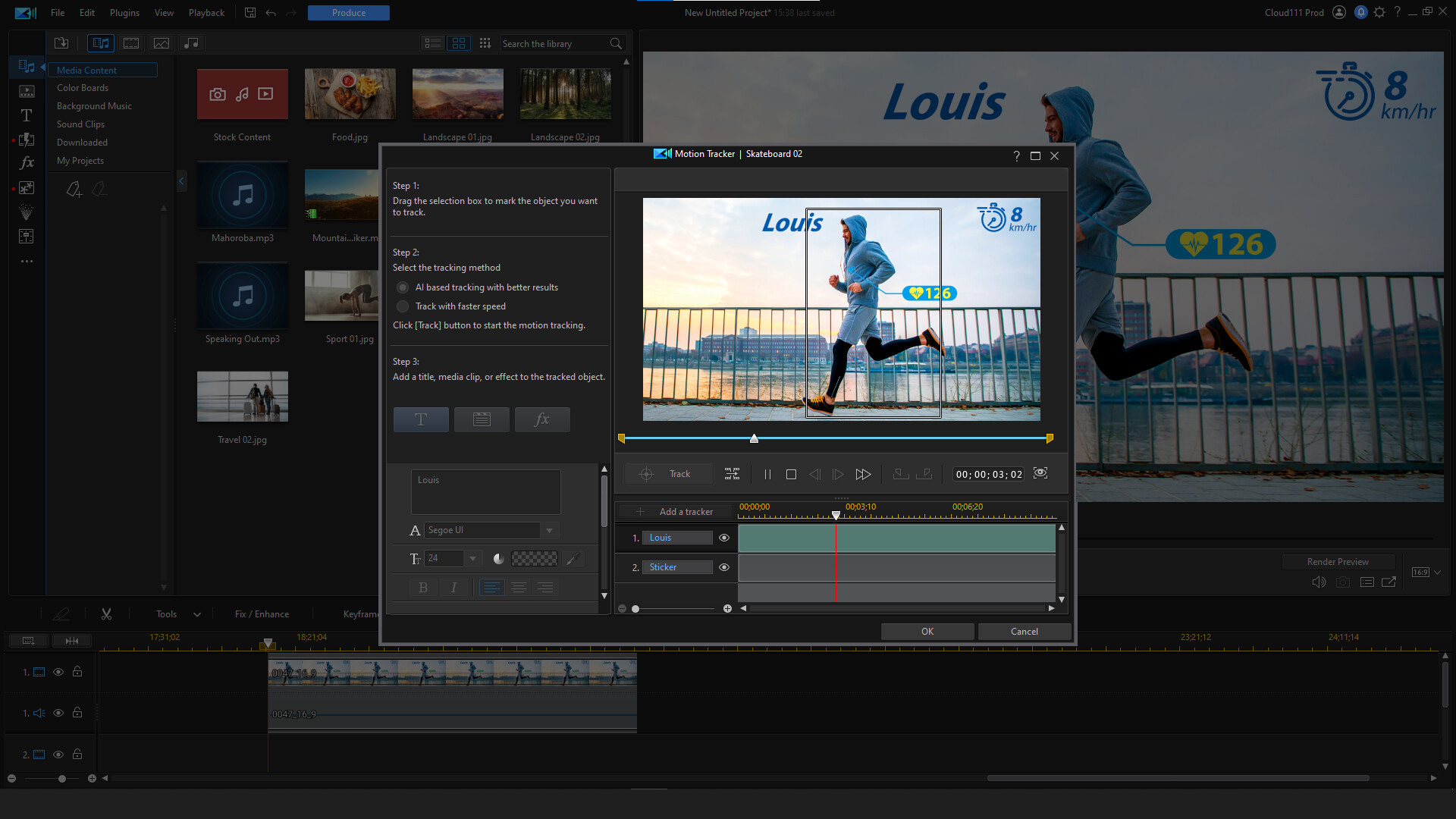Choose Track with faster speed option

(x=403, y=306)
